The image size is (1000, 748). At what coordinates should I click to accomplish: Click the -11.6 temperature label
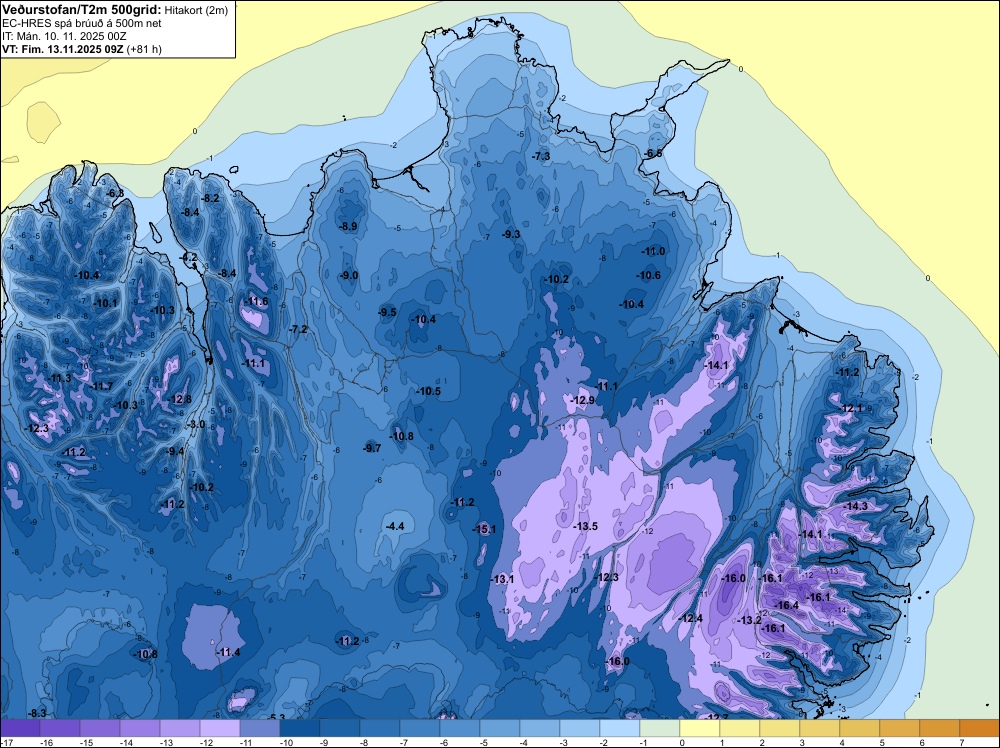point(256,302)
